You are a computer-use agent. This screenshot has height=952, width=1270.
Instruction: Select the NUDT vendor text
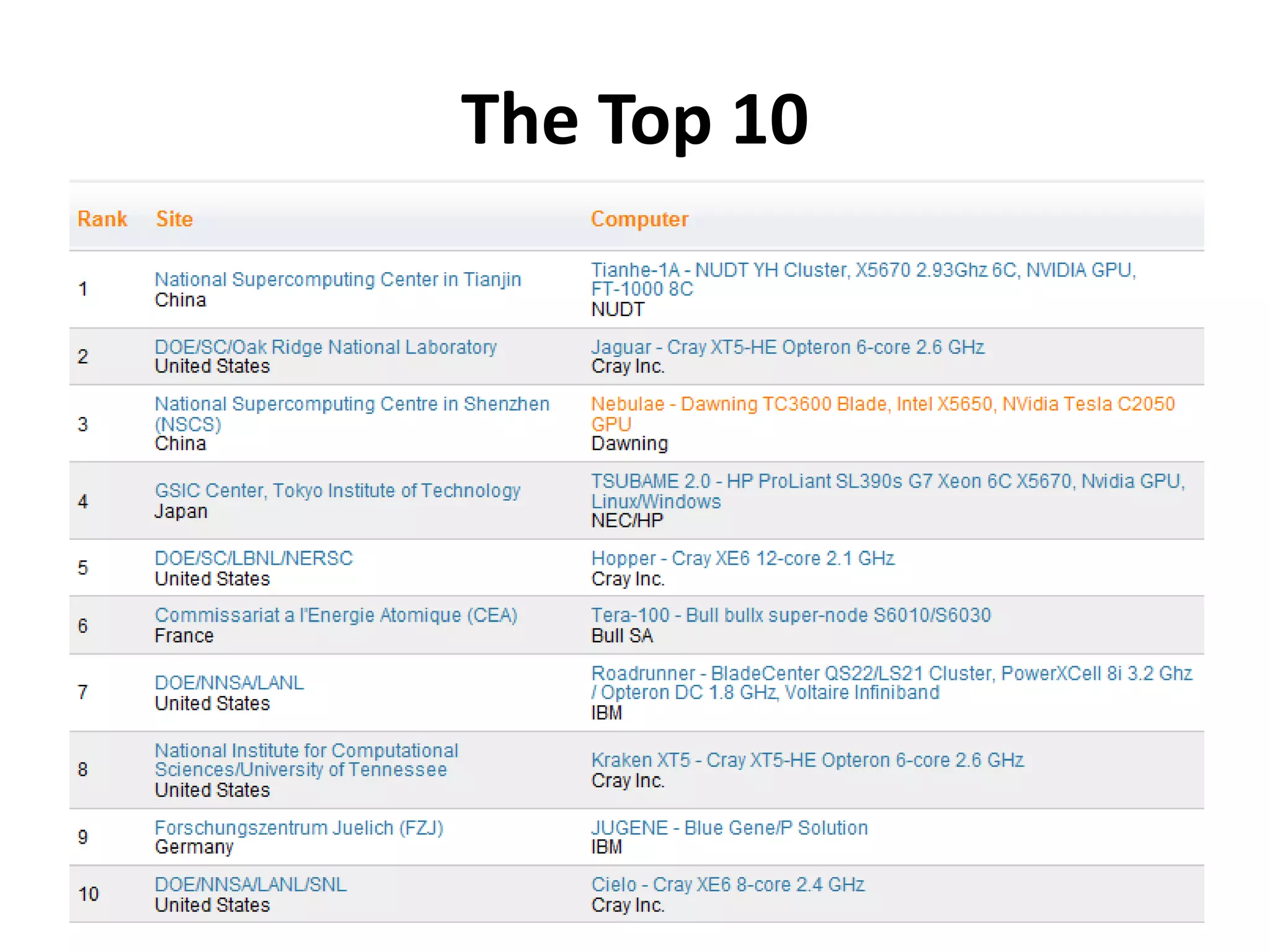coord(618,309)
